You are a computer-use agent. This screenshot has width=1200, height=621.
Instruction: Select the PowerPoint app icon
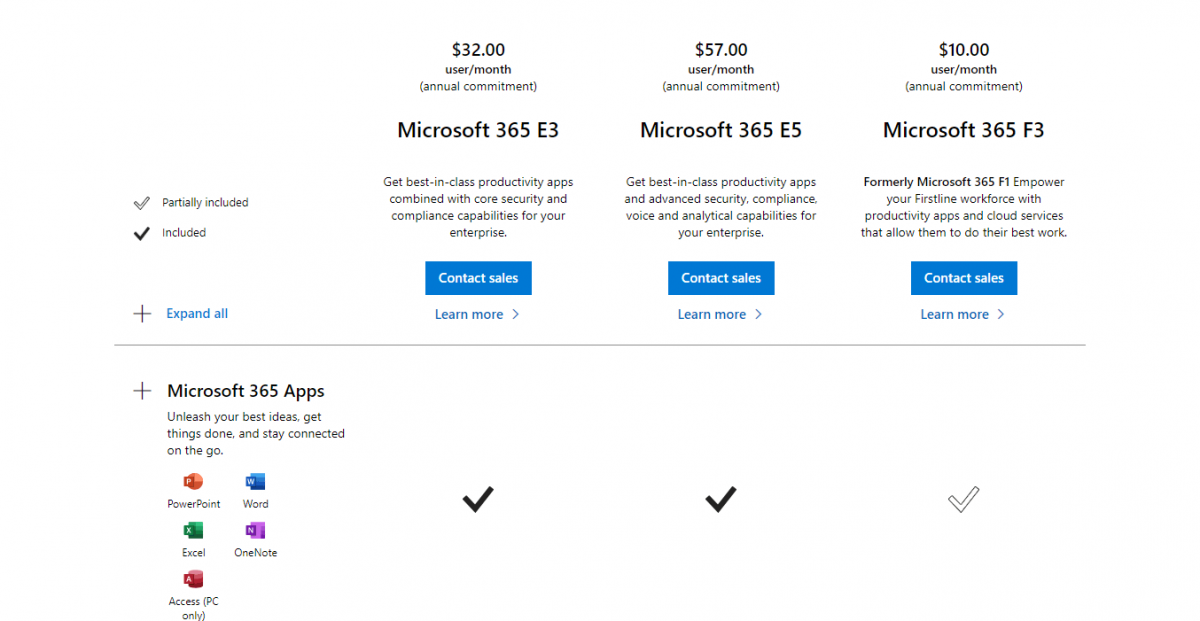193,480
